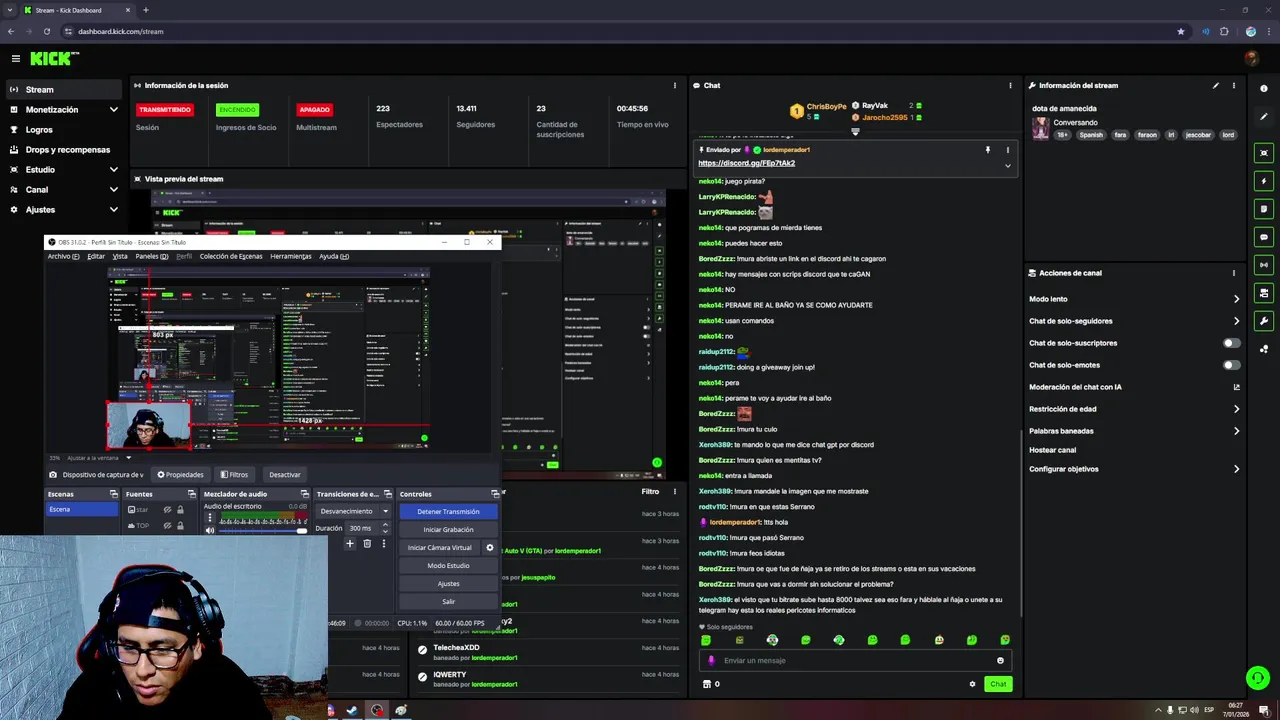
Task: Click the Chrome address bar
Action: tap(620, 31)
